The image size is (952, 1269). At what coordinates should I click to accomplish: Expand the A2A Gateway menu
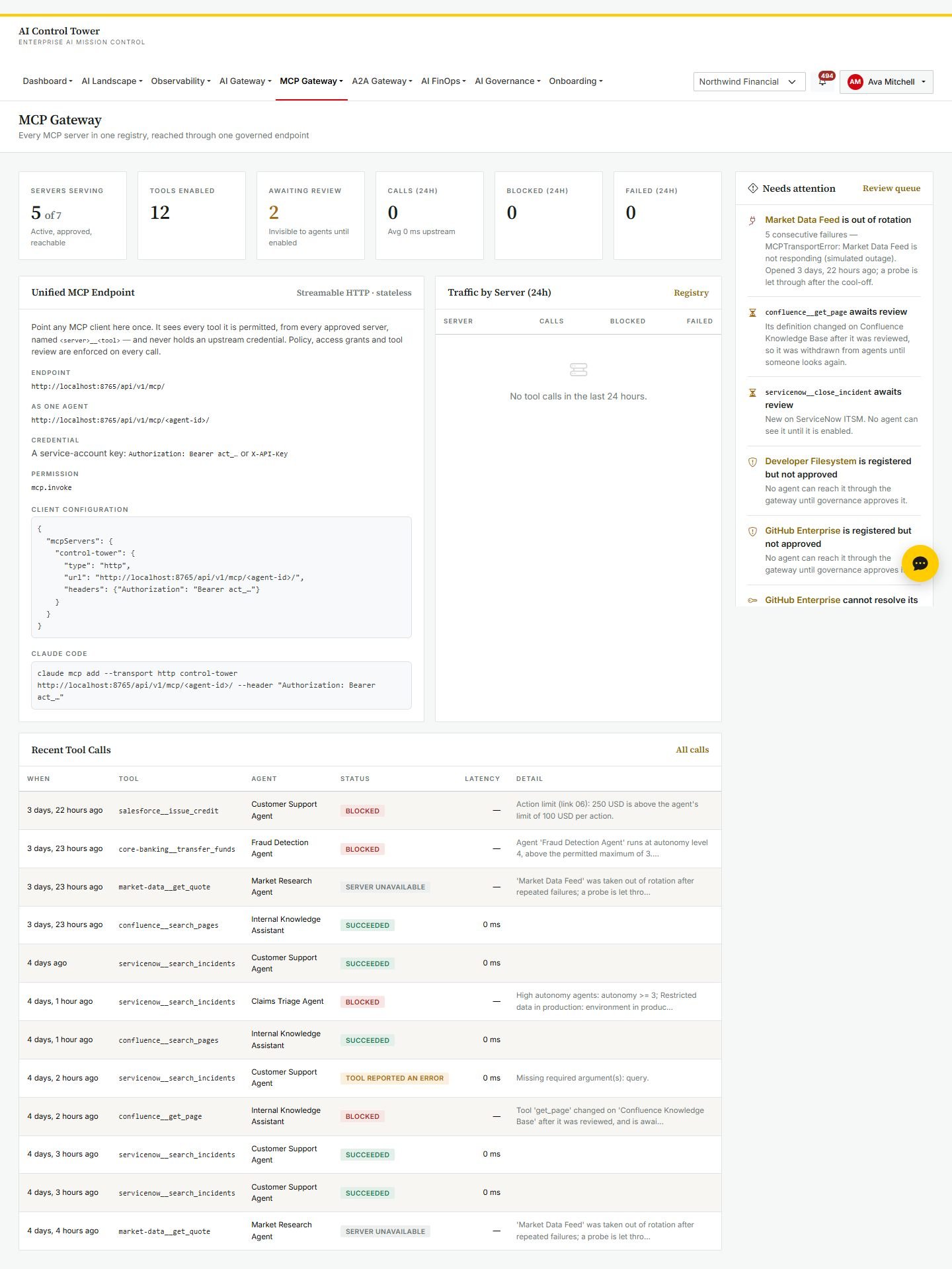382,81
